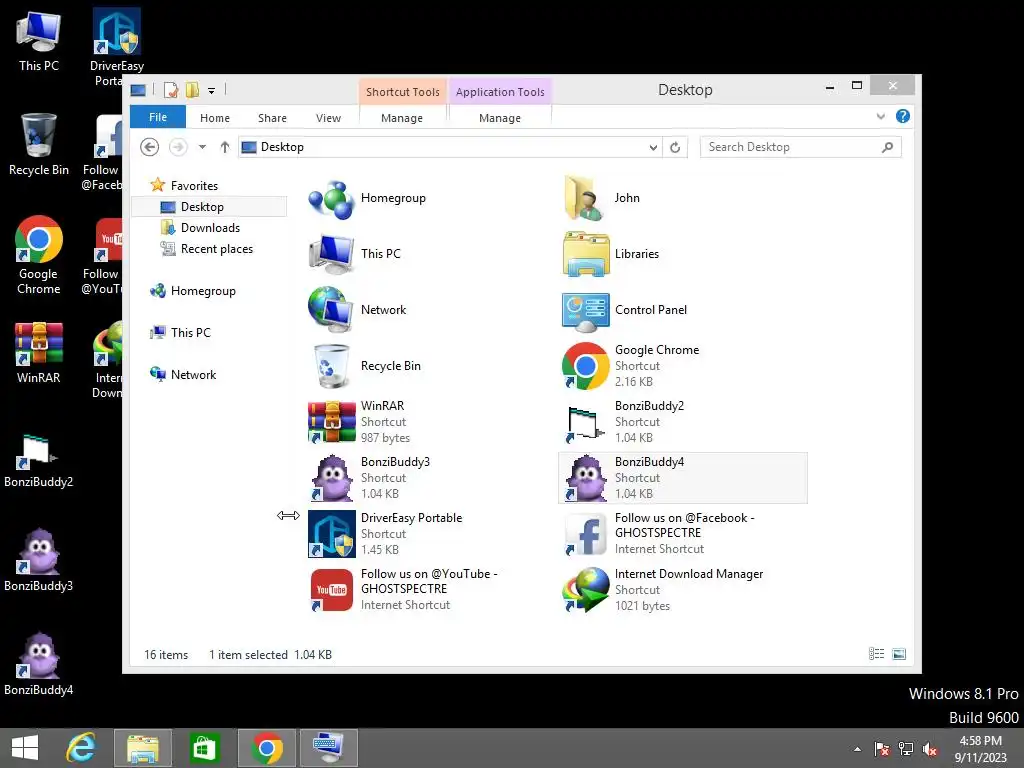Screen dimensions: 1024x768
Task: Open Customize Quick Access Toolbar dropdown
Action: (x=212, y=91)
